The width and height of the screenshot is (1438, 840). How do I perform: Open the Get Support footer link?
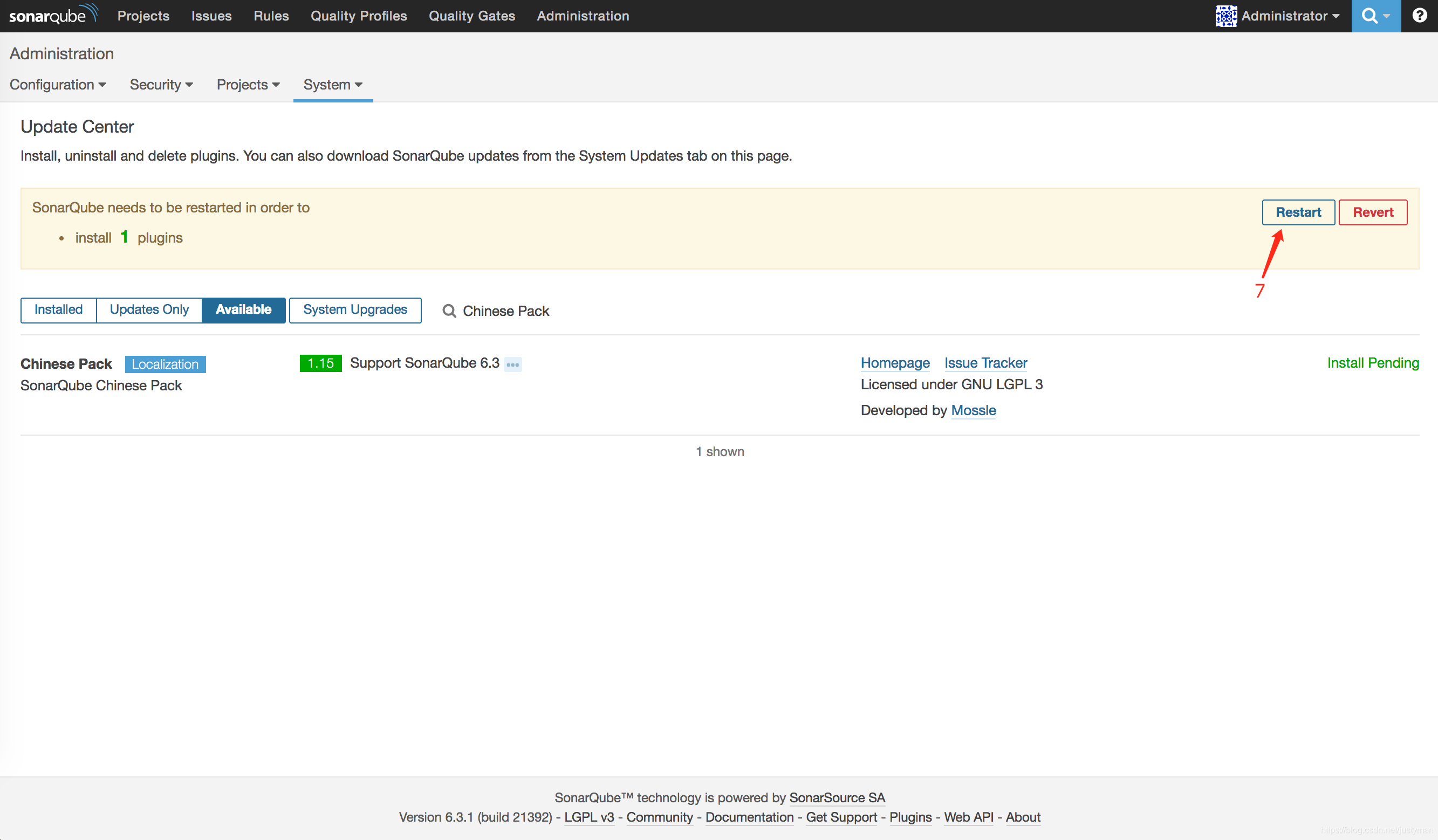841,817
